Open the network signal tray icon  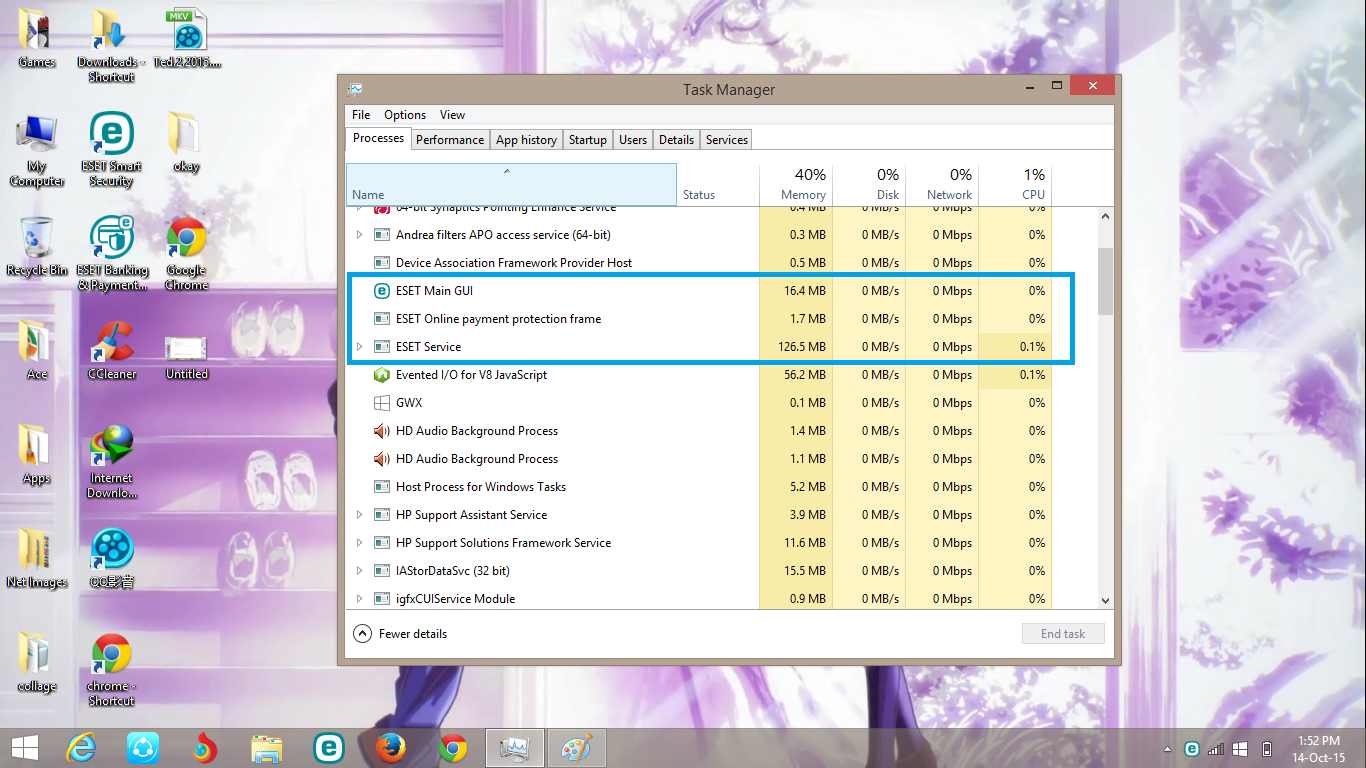pyautogui.click(x=1216, y=748)
